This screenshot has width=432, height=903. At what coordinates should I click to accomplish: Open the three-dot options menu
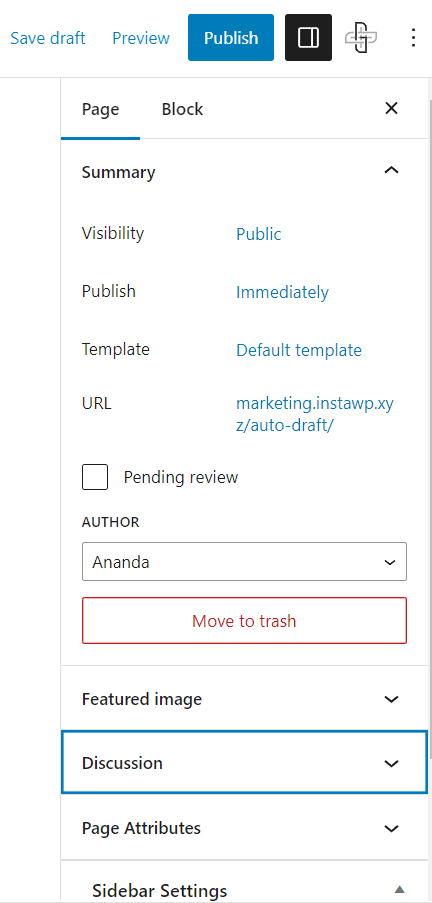tap(413, 38)
